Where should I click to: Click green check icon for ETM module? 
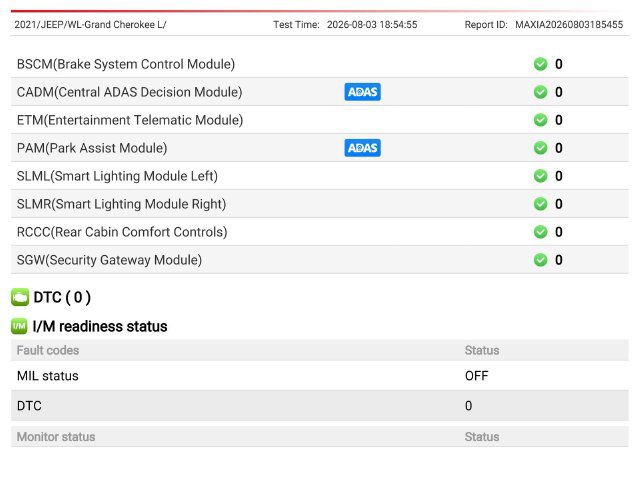pyautogui.click(x=540, y=120)
